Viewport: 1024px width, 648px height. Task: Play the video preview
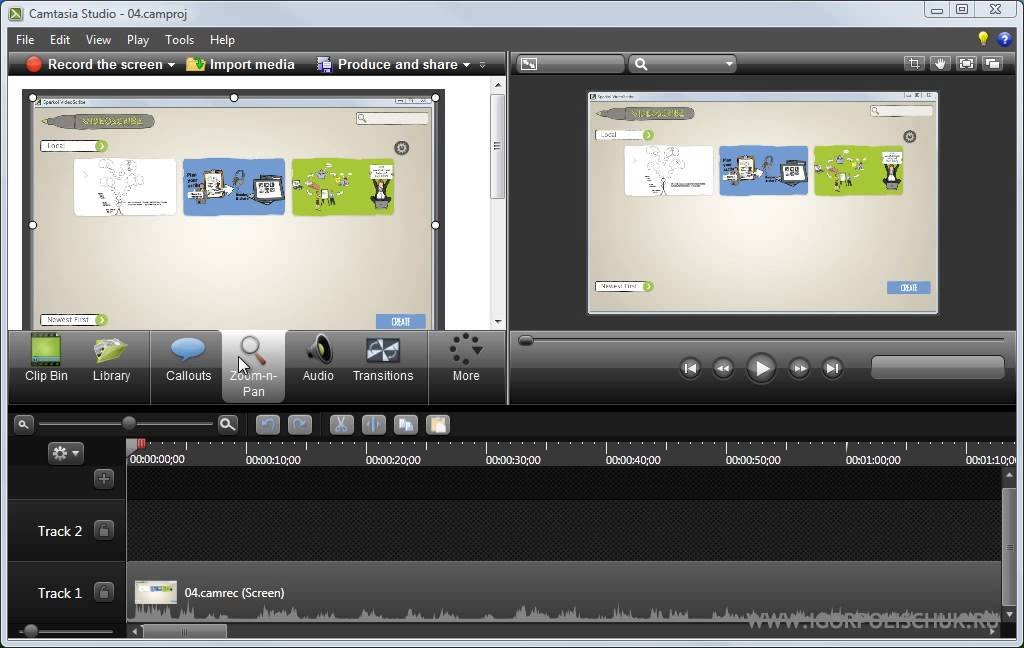761,368
